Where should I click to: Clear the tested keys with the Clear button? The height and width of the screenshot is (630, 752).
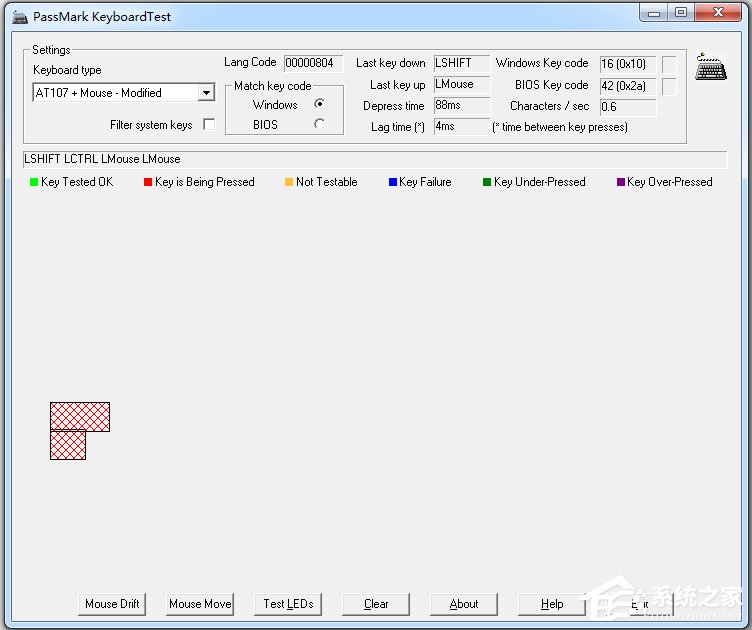(x=376, y=604)
